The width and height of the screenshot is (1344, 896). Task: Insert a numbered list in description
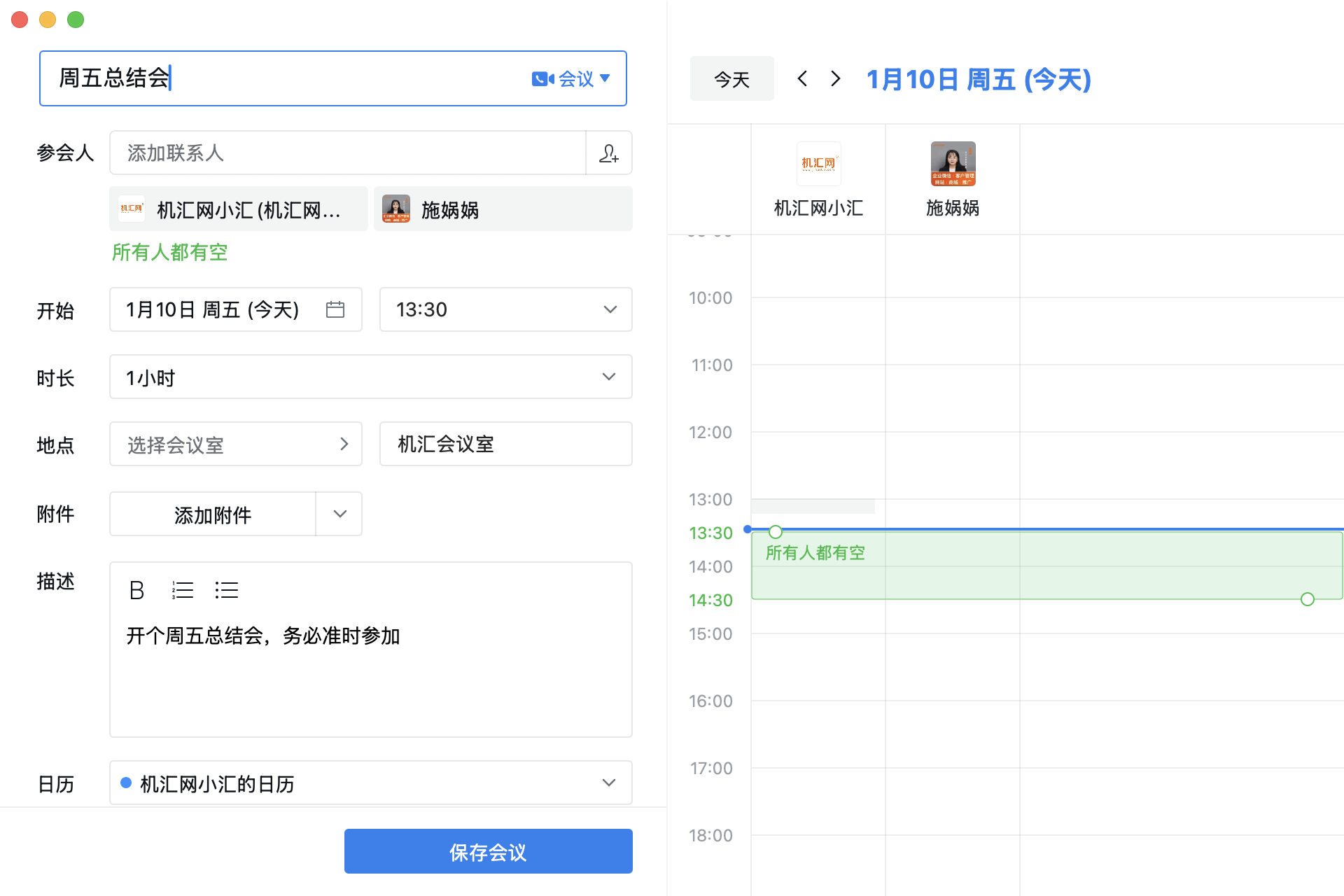coord(183,590)
